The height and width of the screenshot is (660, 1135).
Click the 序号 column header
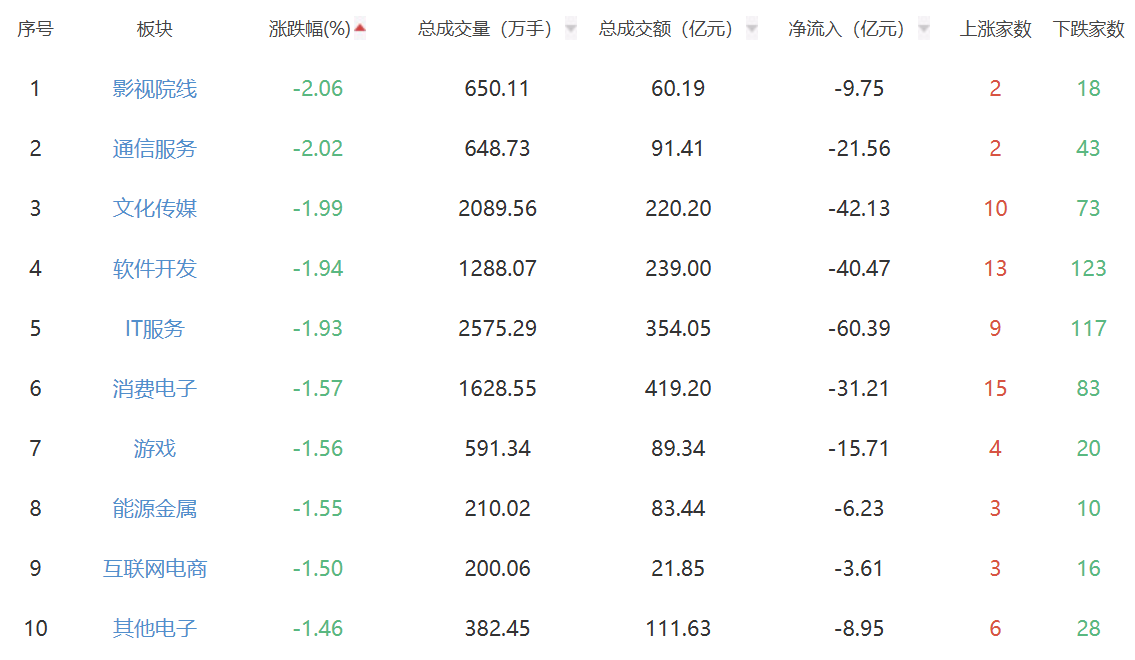[x=35, y=30]
